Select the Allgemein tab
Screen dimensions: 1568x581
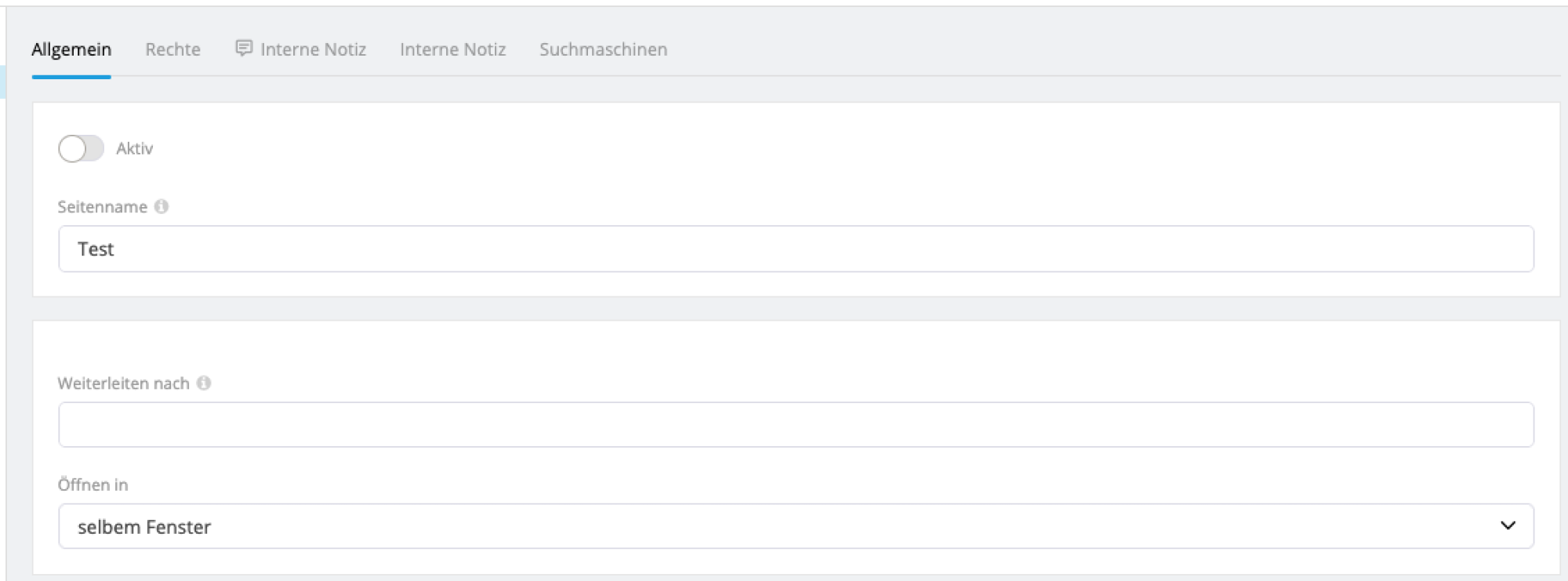71,49
